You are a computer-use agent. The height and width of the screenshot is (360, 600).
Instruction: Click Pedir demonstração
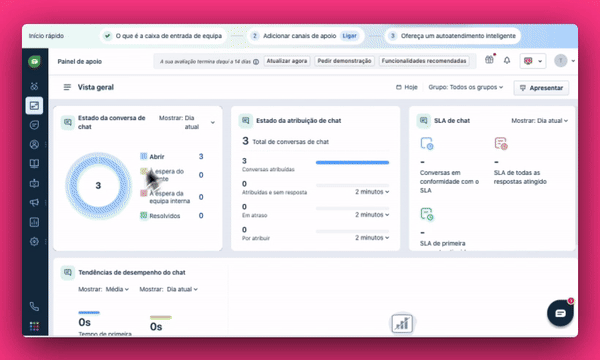coord(344,61)
